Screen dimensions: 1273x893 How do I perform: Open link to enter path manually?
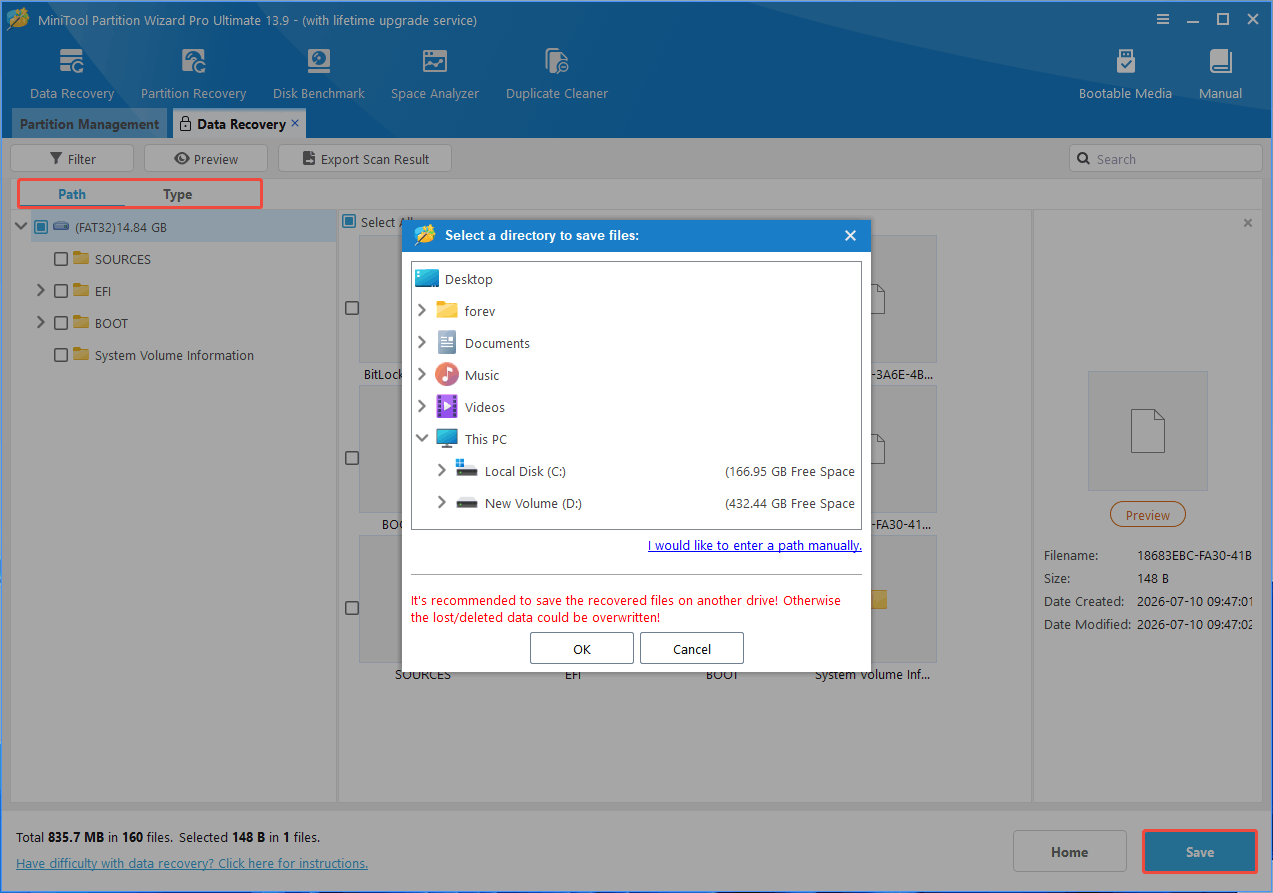pyautogui.click(x=755, y=545)
